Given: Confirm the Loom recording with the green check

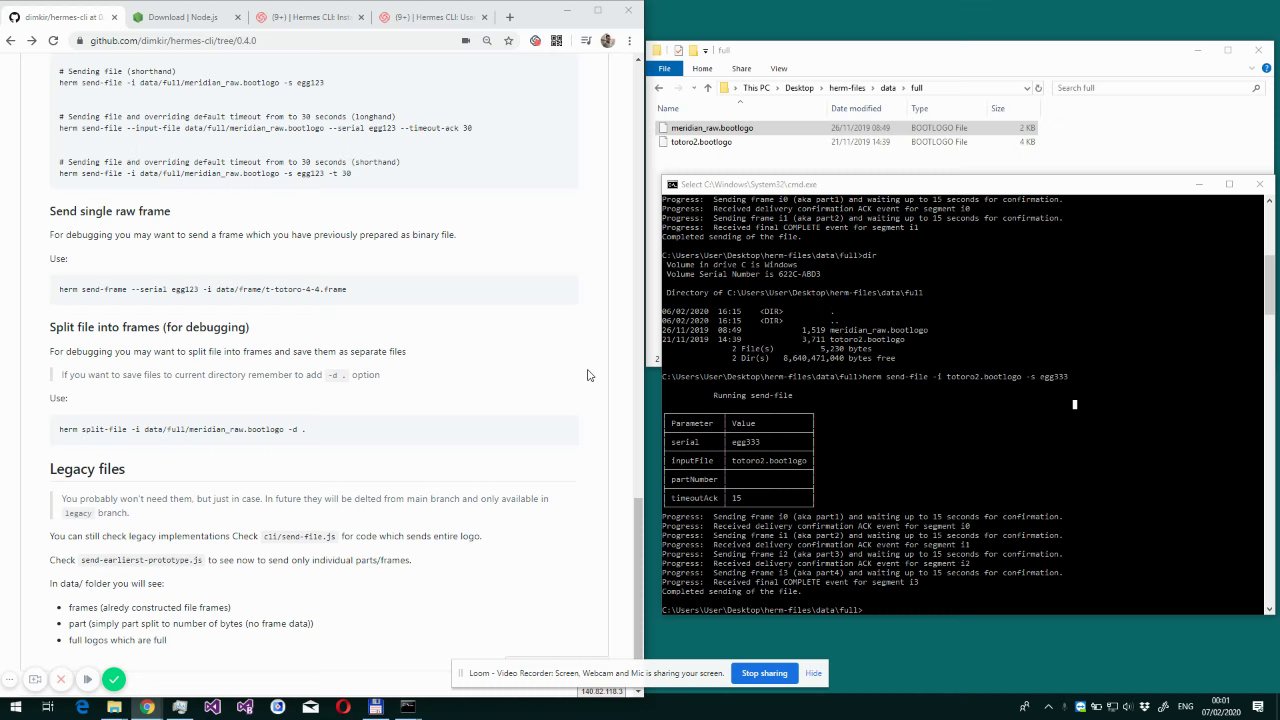Looking at the screenshot, I should point(114,680).
